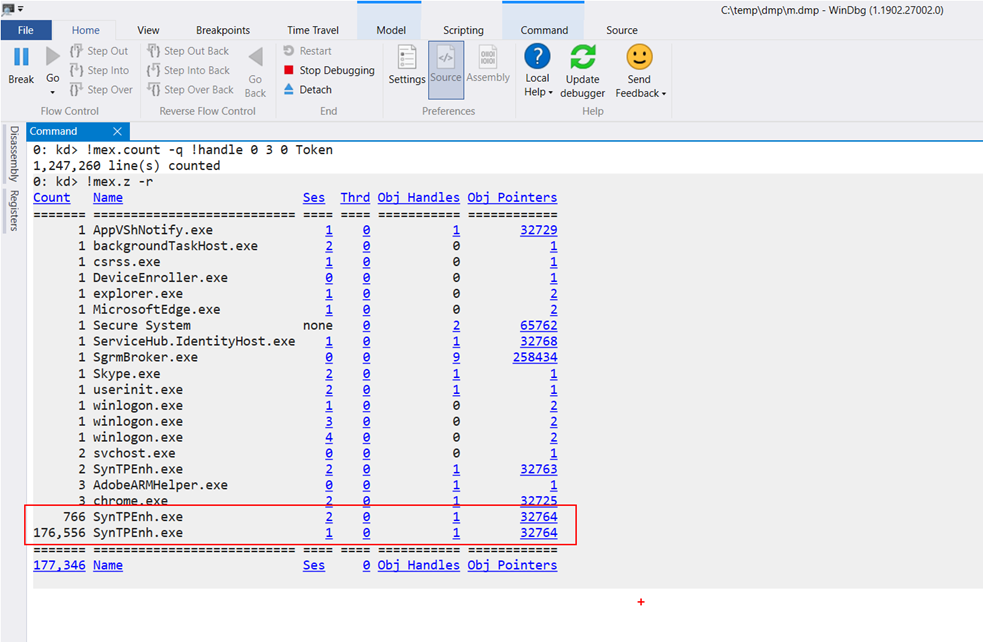983x642 pixels.
Task: Click the Break pause icon
Action: (21, 57)
